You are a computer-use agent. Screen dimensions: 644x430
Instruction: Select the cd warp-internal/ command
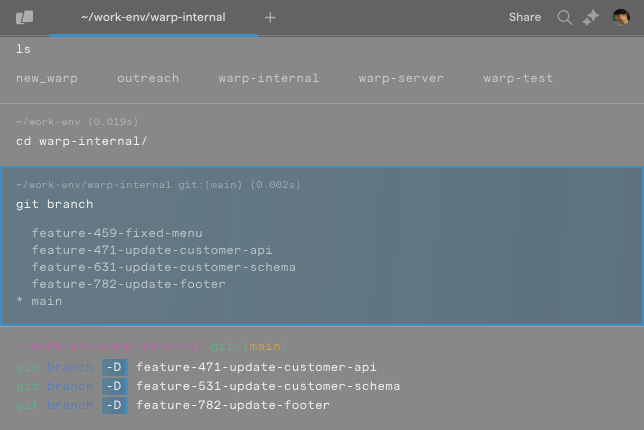point(81,141)
